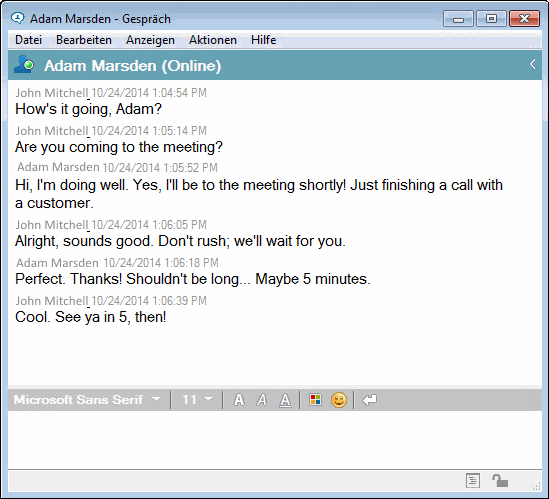Click the window resize grip in status bar corner
549x499 pixels.
[x=536, y=486]
